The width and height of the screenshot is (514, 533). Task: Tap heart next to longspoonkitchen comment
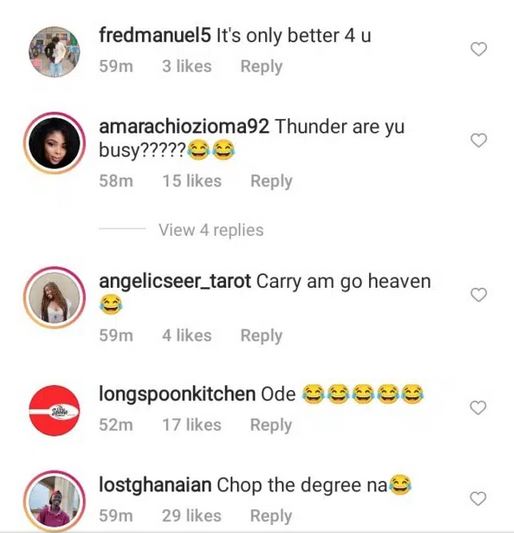(x=478, y=408)
